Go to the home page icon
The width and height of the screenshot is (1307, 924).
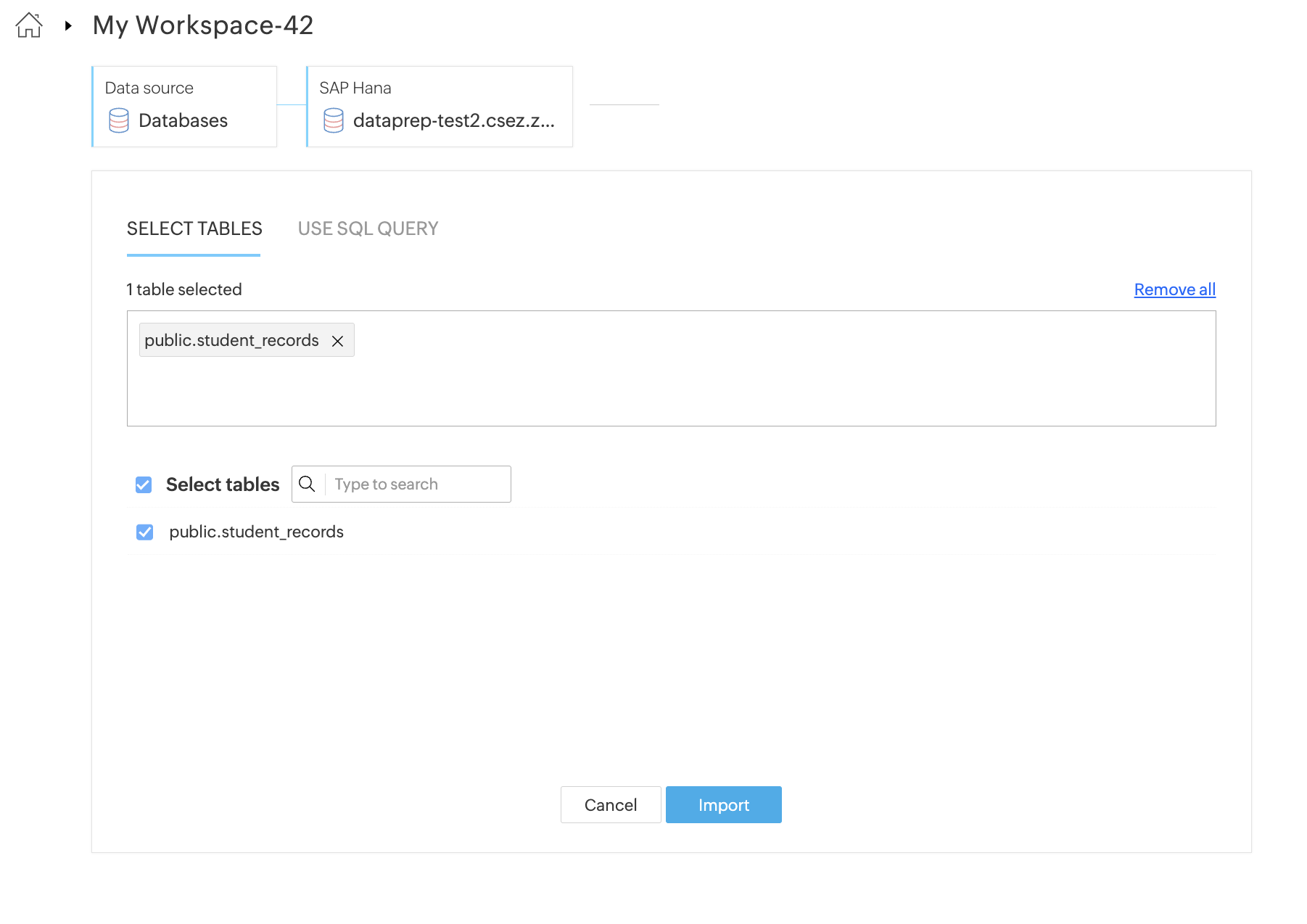click(x=29, y=25)
